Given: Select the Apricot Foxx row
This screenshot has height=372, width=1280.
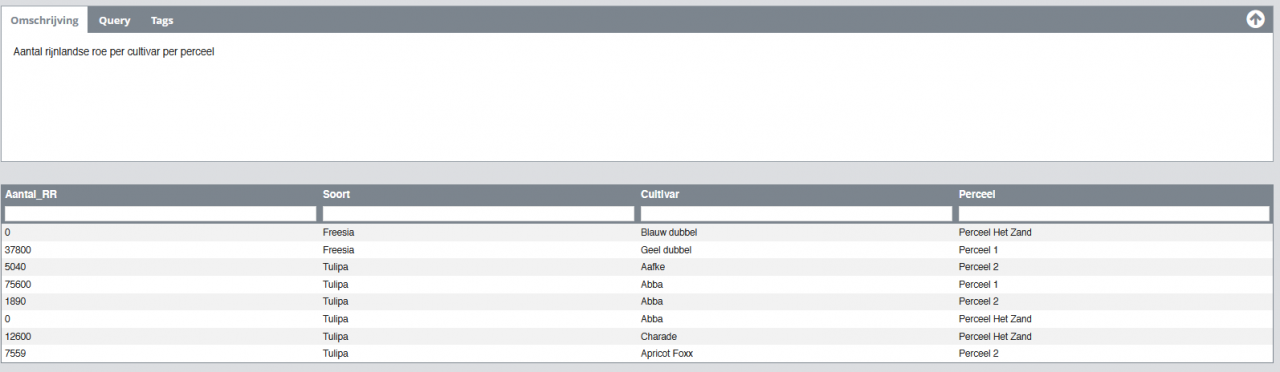Looking at the screenshot, I should click(637, 353).
